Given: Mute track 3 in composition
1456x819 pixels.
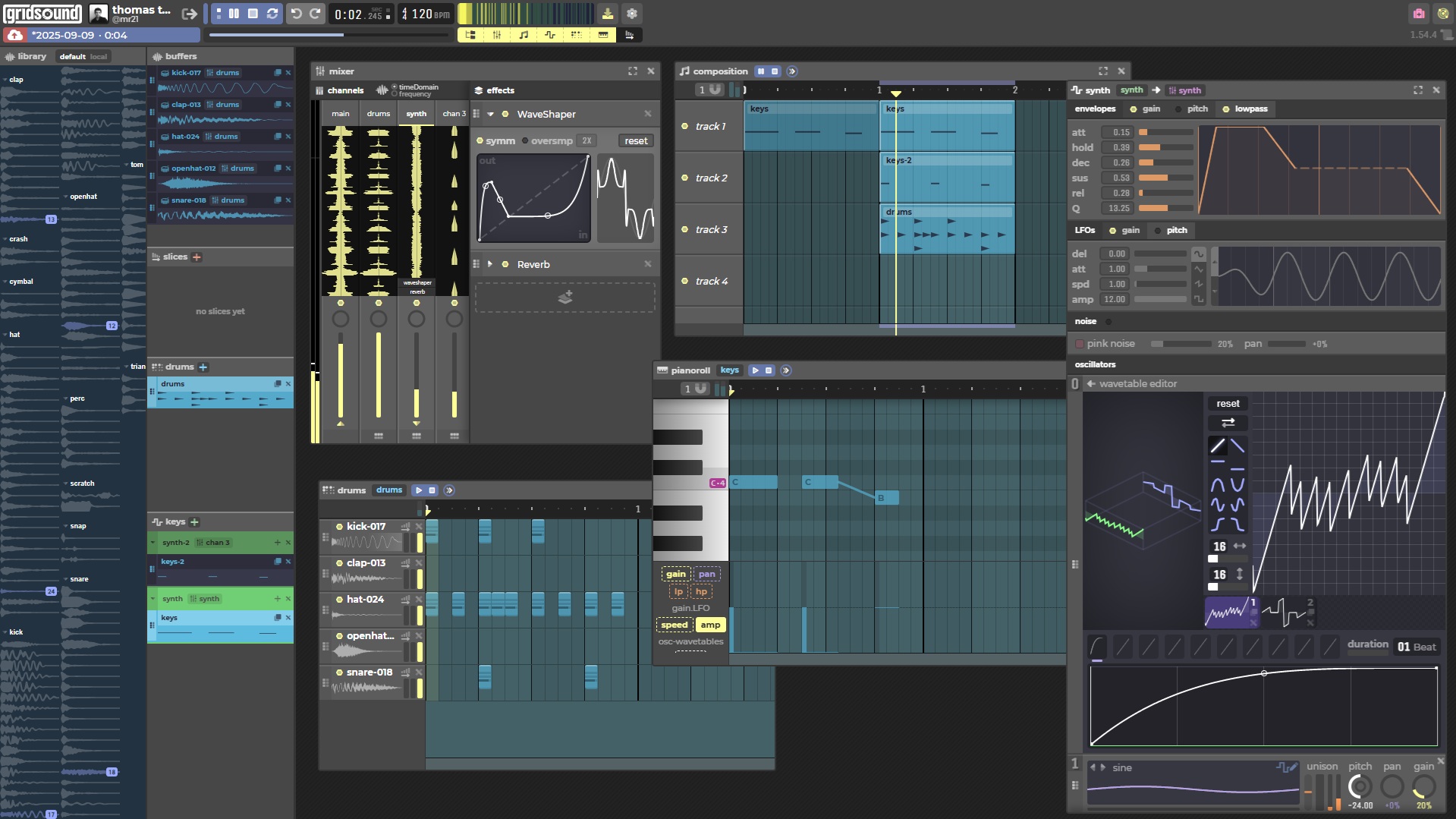Looking at the screenshot, I should (x=685, y=230).
